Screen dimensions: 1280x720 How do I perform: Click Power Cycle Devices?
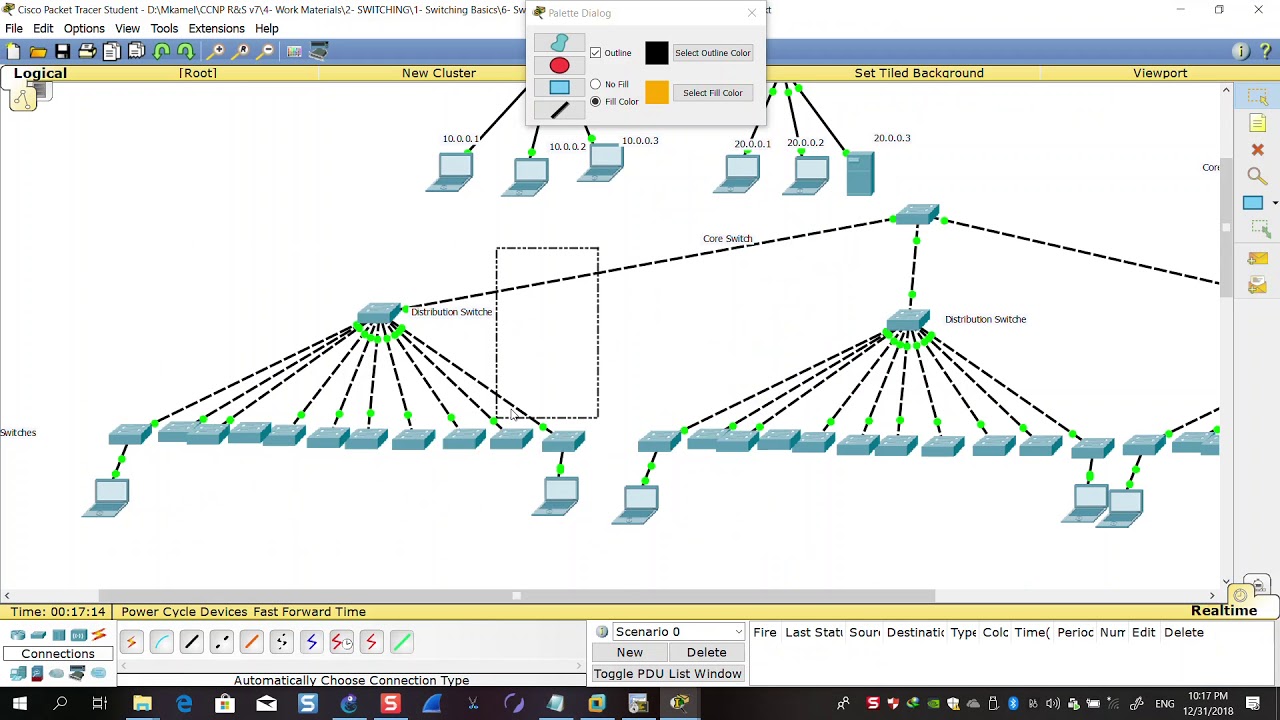(184, 611)
